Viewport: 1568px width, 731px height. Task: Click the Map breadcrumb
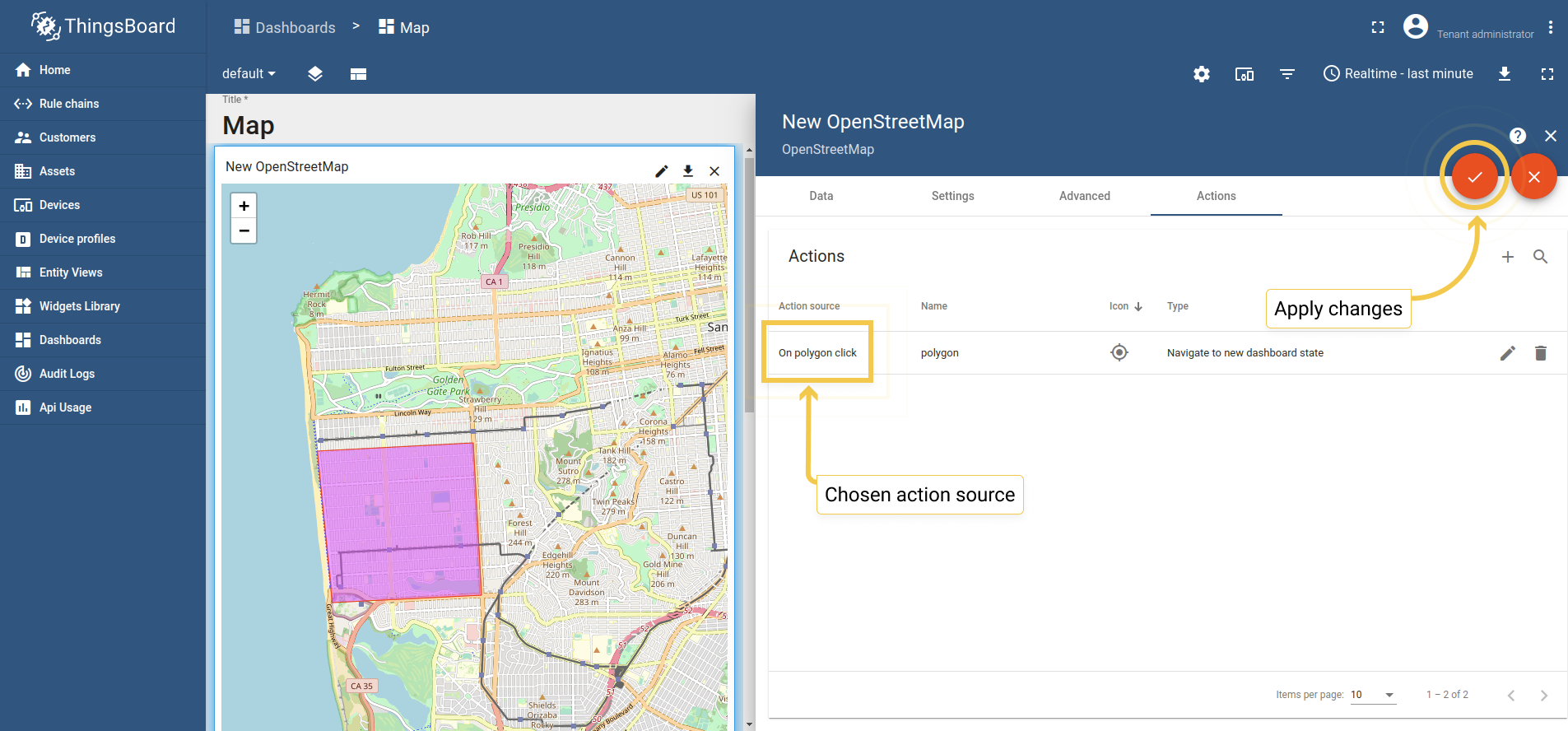point(404,27)
